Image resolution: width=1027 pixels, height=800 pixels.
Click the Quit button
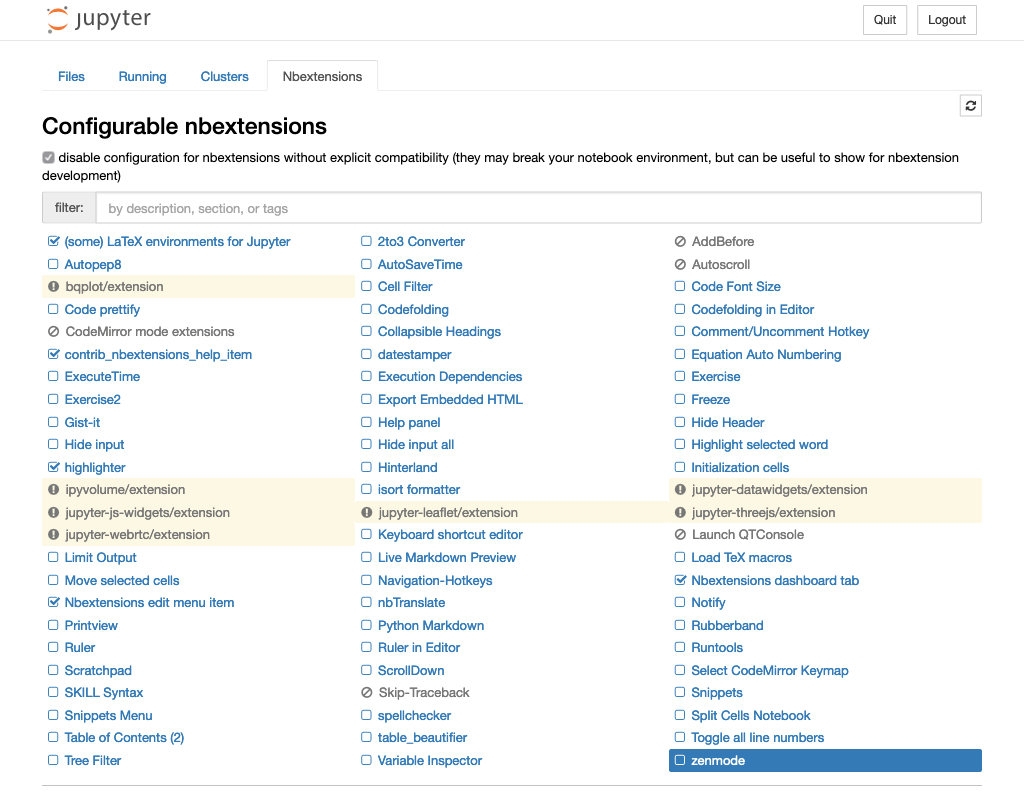click(x=884, y=20)
